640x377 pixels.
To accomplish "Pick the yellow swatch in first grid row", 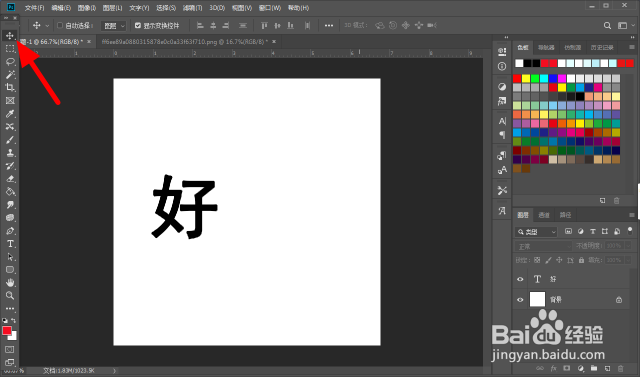I will 526,78.
